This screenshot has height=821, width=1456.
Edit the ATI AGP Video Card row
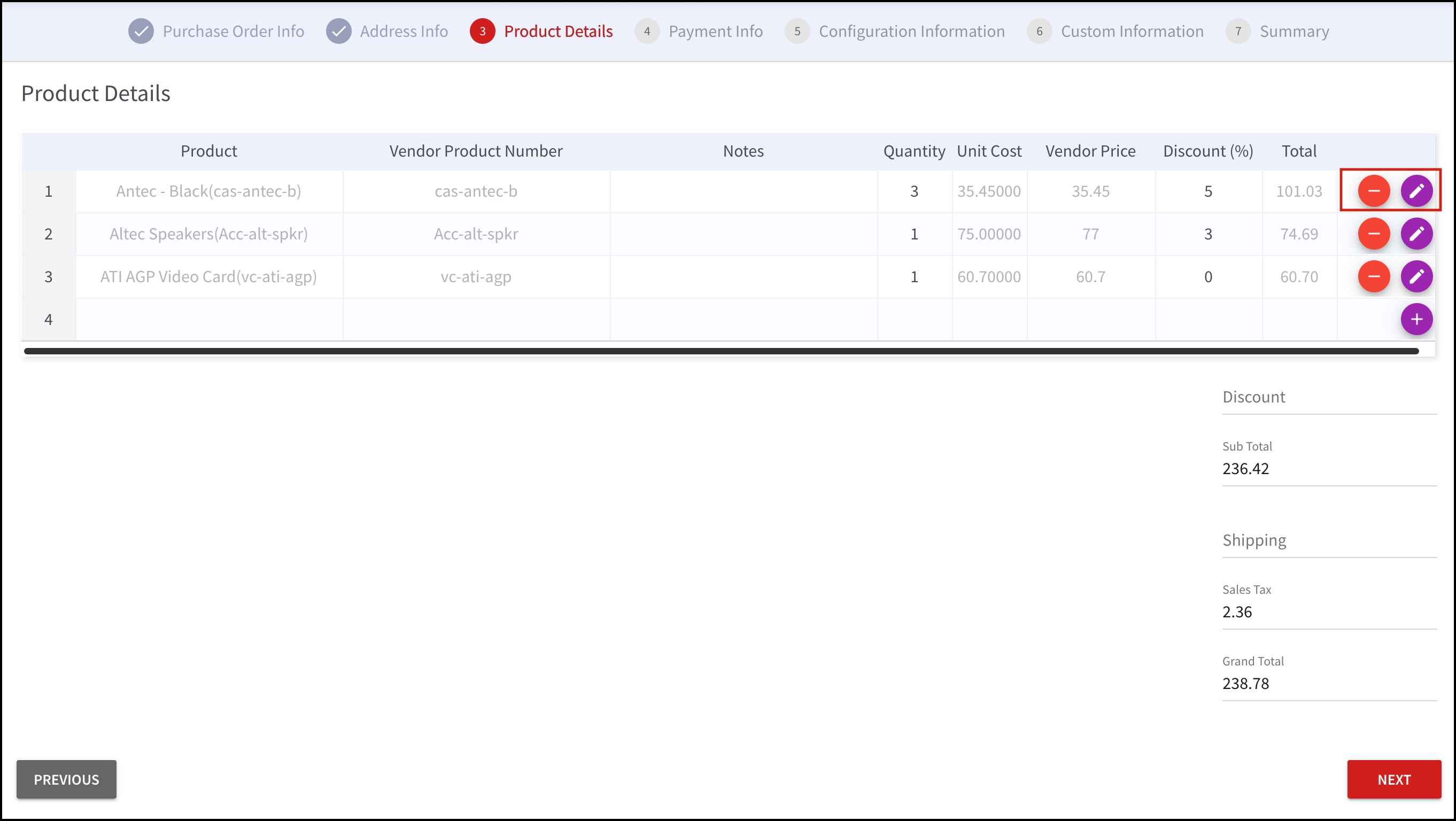(x=1416, y=277)
